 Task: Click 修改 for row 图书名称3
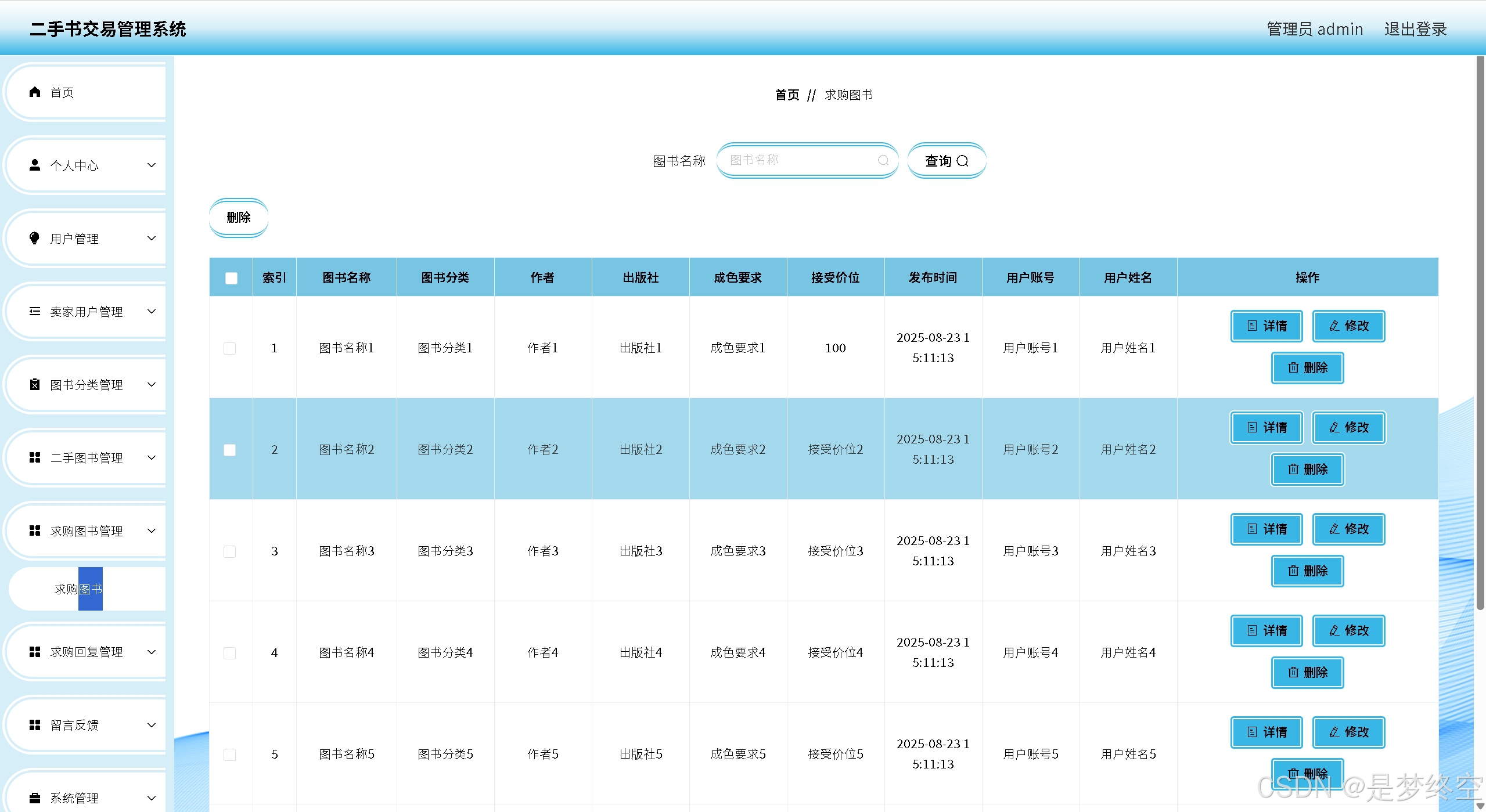1348,529
